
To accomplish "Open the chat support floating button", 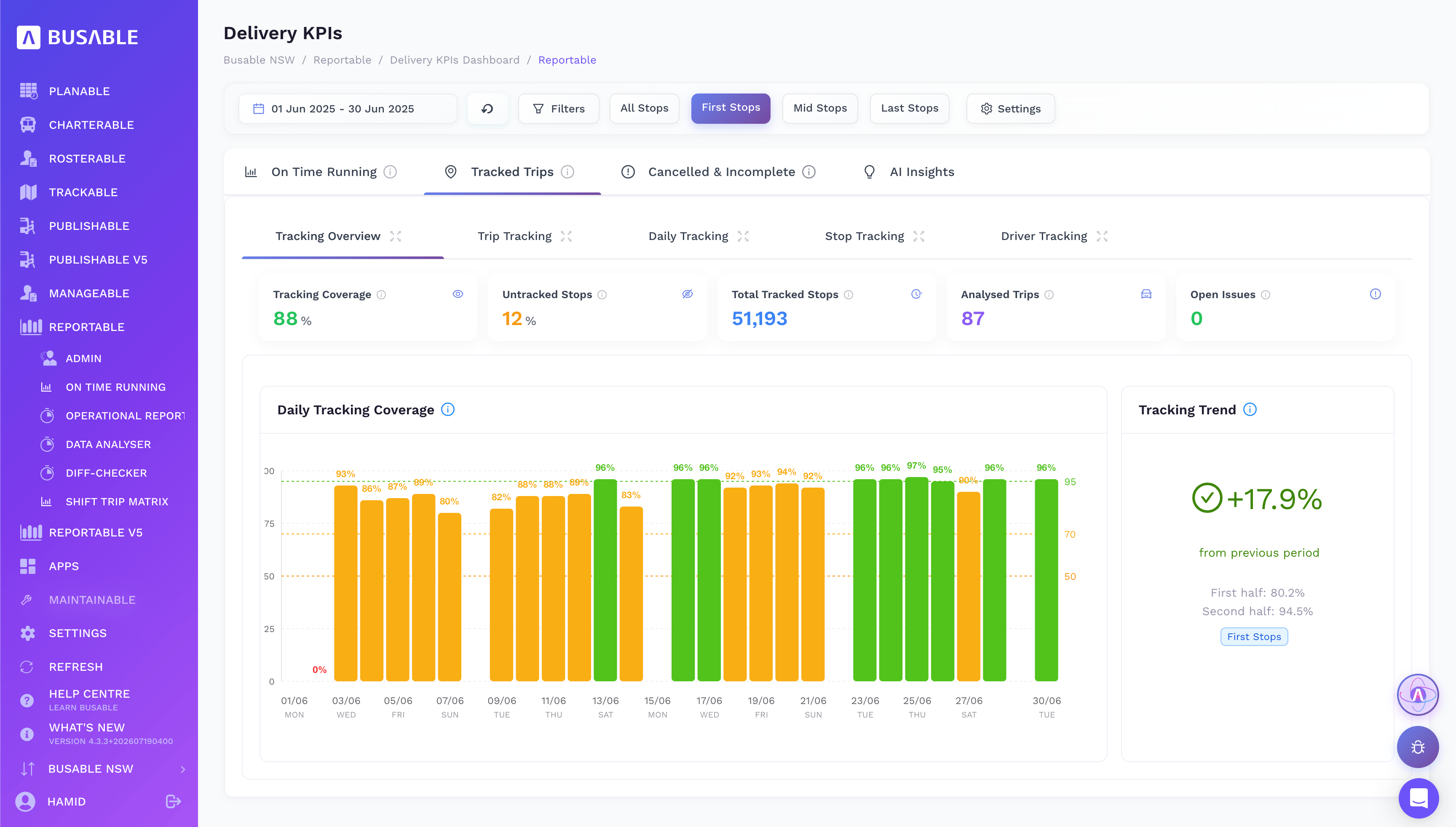I will 1419,798.
